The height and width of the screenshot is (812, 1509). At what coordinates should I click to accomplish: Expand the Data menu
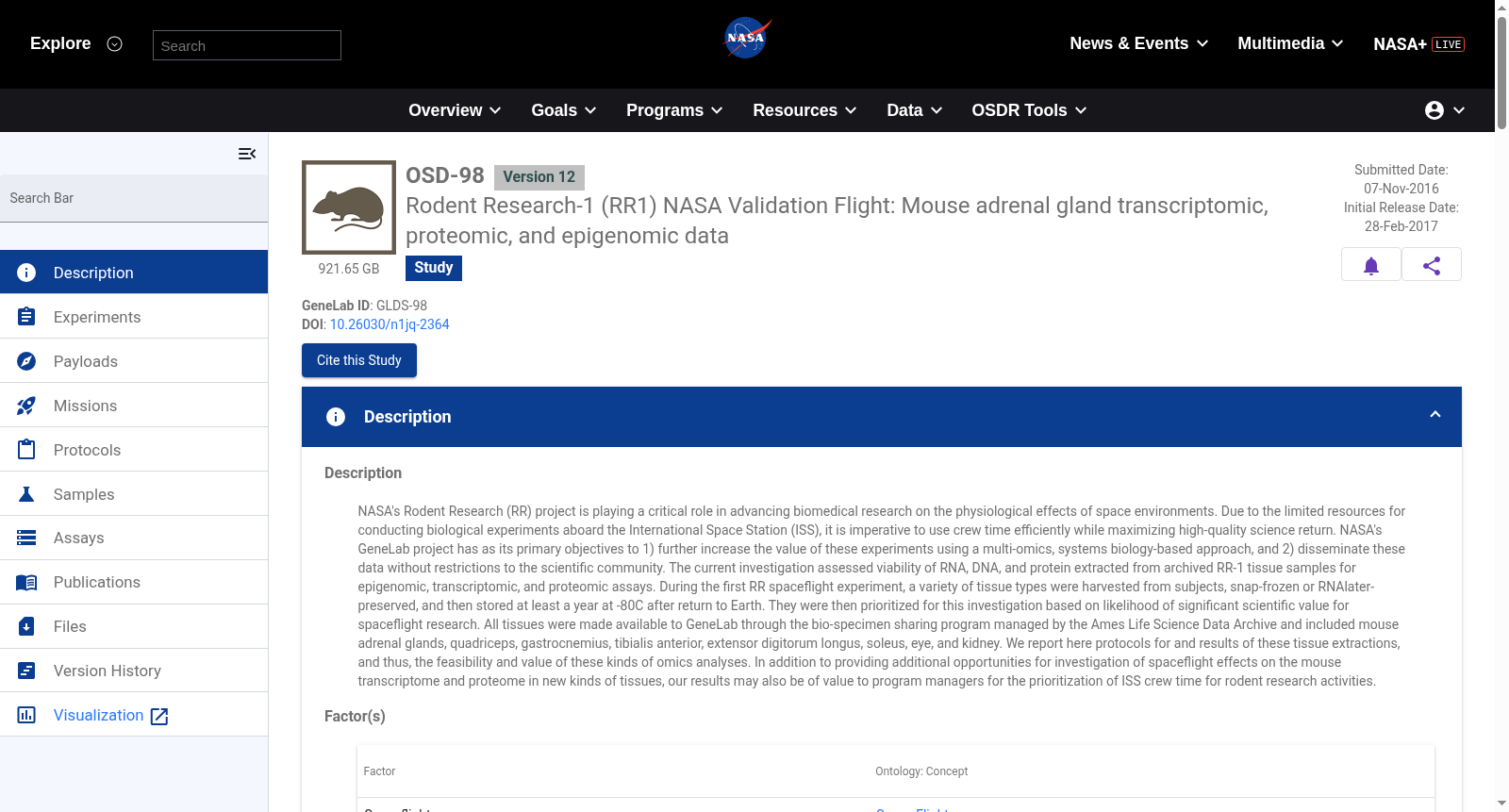point(915,110)
